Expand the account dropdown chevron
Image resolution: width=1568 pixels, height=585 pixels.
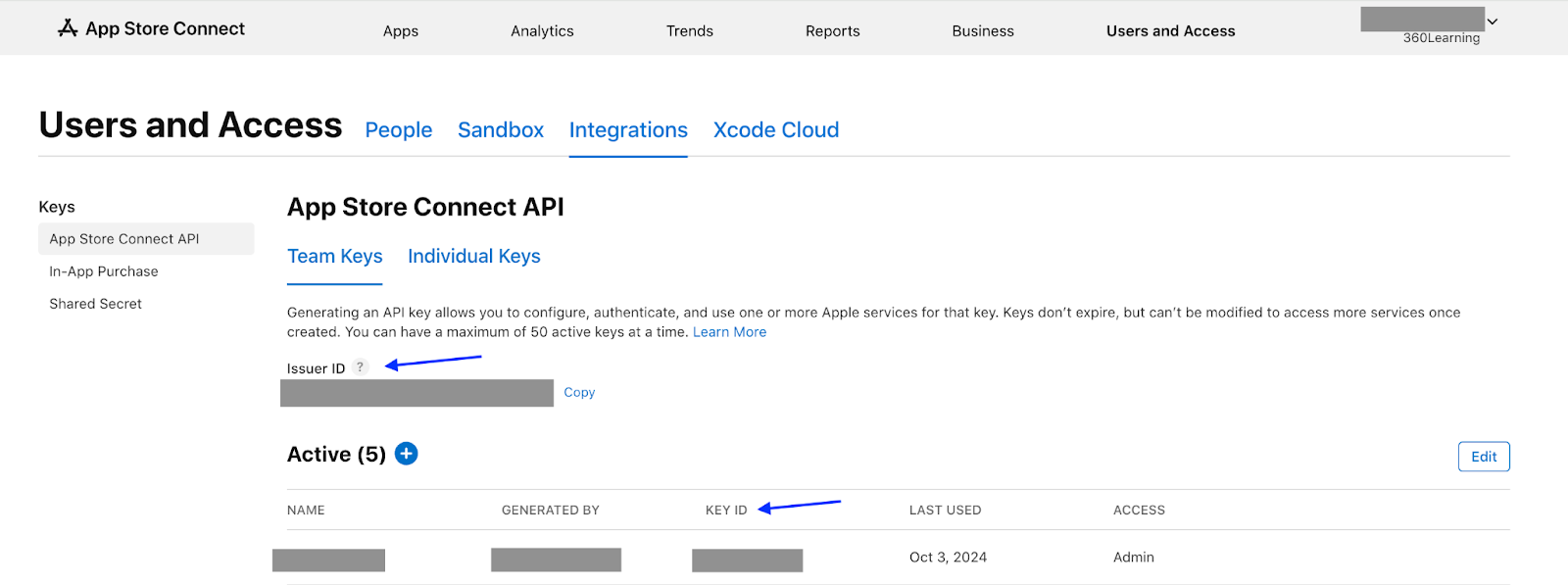click(1493, 22)
